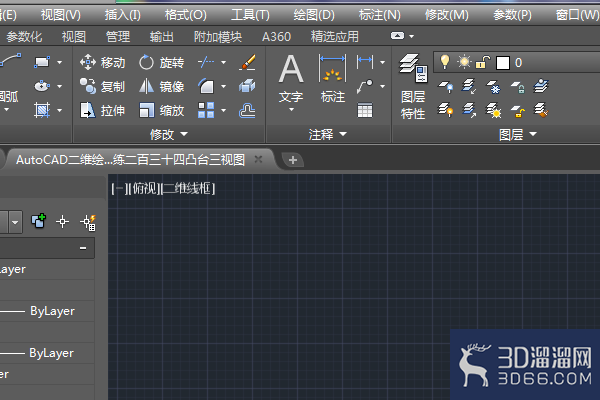Open the Format (格式(O)) menu

click(185, 15)
